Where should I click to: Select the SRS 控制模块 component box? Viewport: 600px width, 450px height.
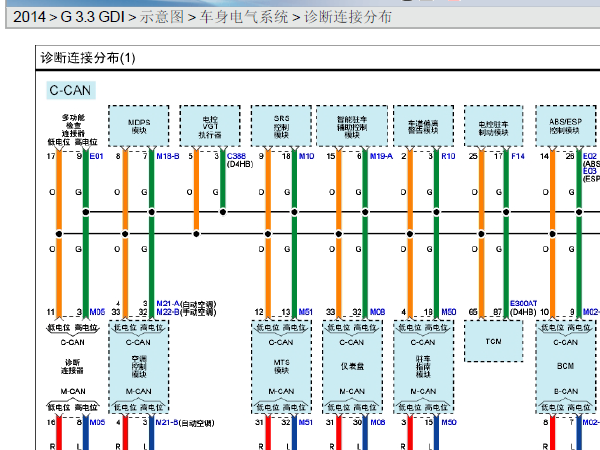[x=281, y=126]
